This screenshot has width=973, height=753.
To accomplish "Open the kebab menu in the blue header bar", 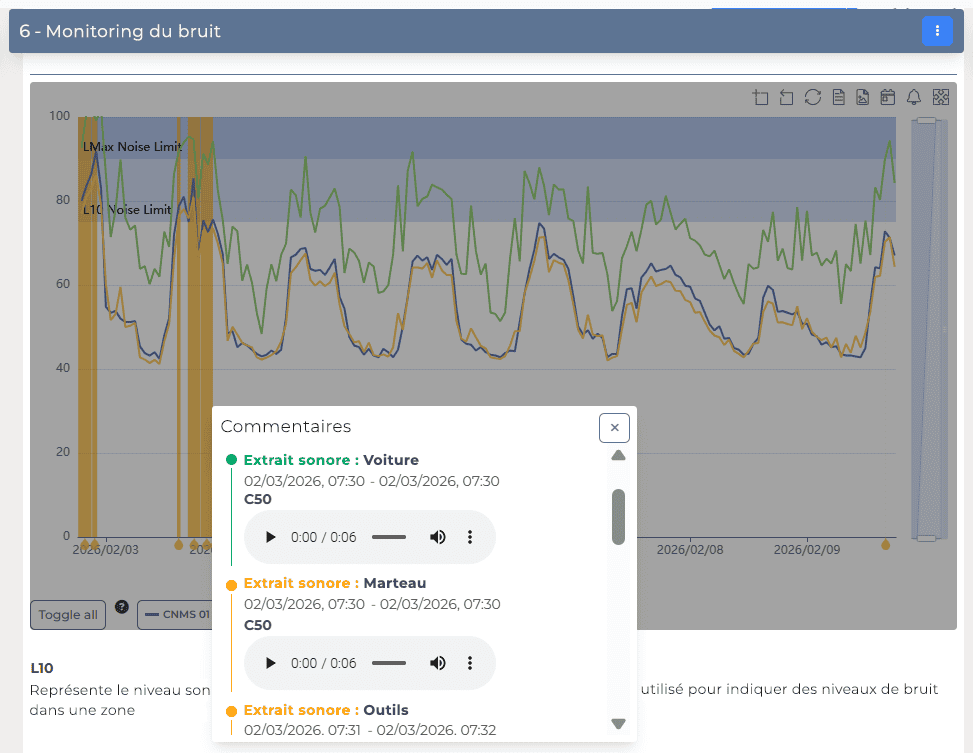I will click(x=937, y=31).
